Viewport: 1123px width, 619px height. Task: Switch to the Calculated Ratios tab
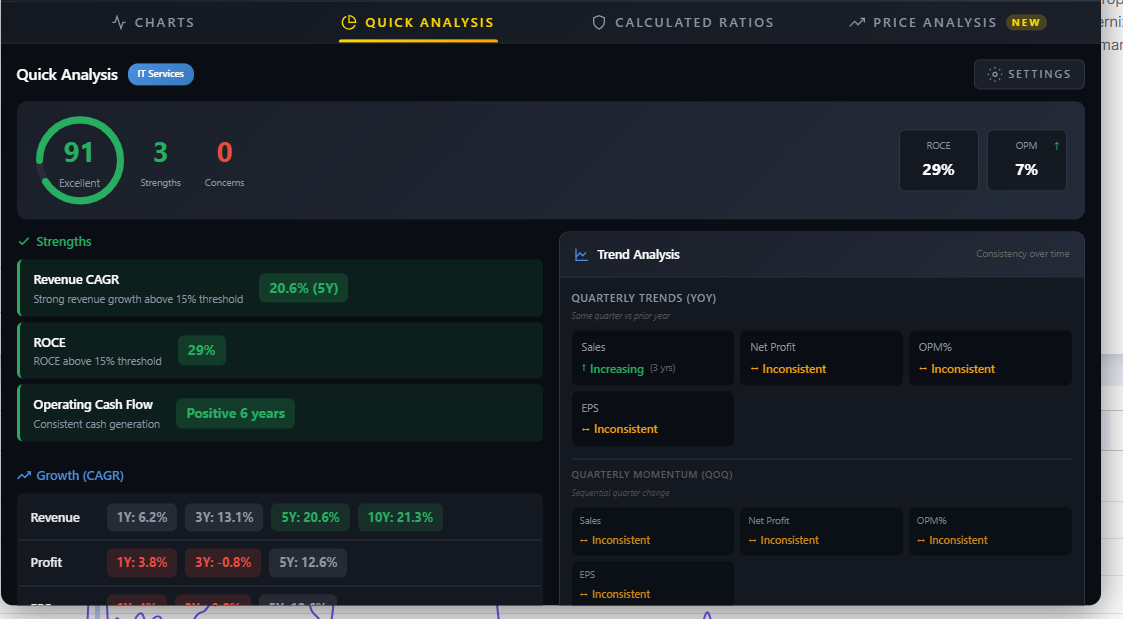pyautogui.click(x=683, y=22)
